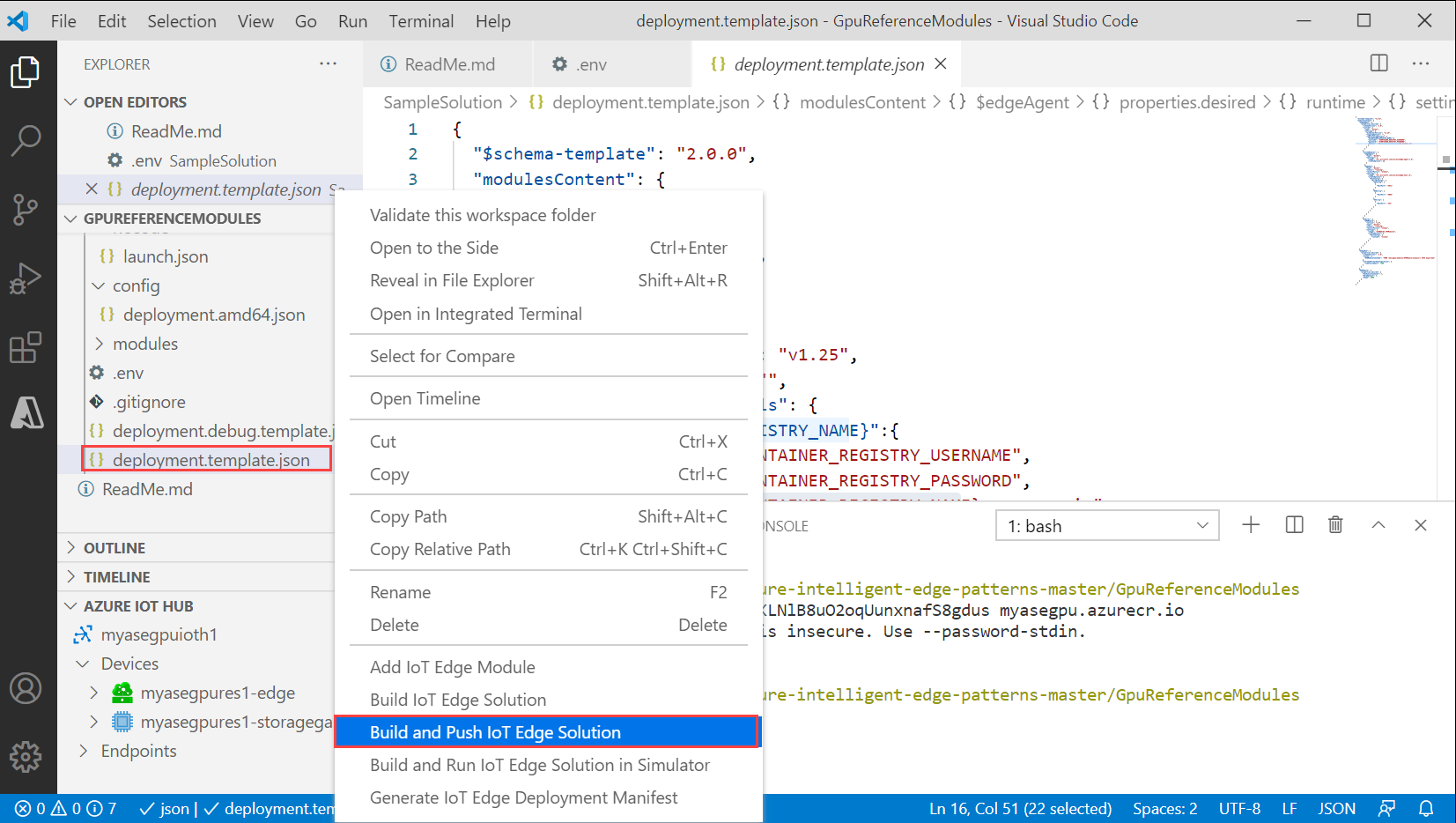Select Build and Push IoT Edge Solution
This screenshot has width=1456, height=823.
click(x=495, y=731)
